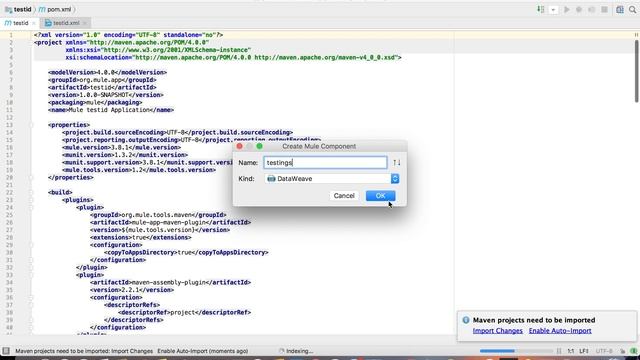Screen dimensions: 640x360
Task: Click the vertical editor scrollbar thumb
Action: tap(636, 71)
